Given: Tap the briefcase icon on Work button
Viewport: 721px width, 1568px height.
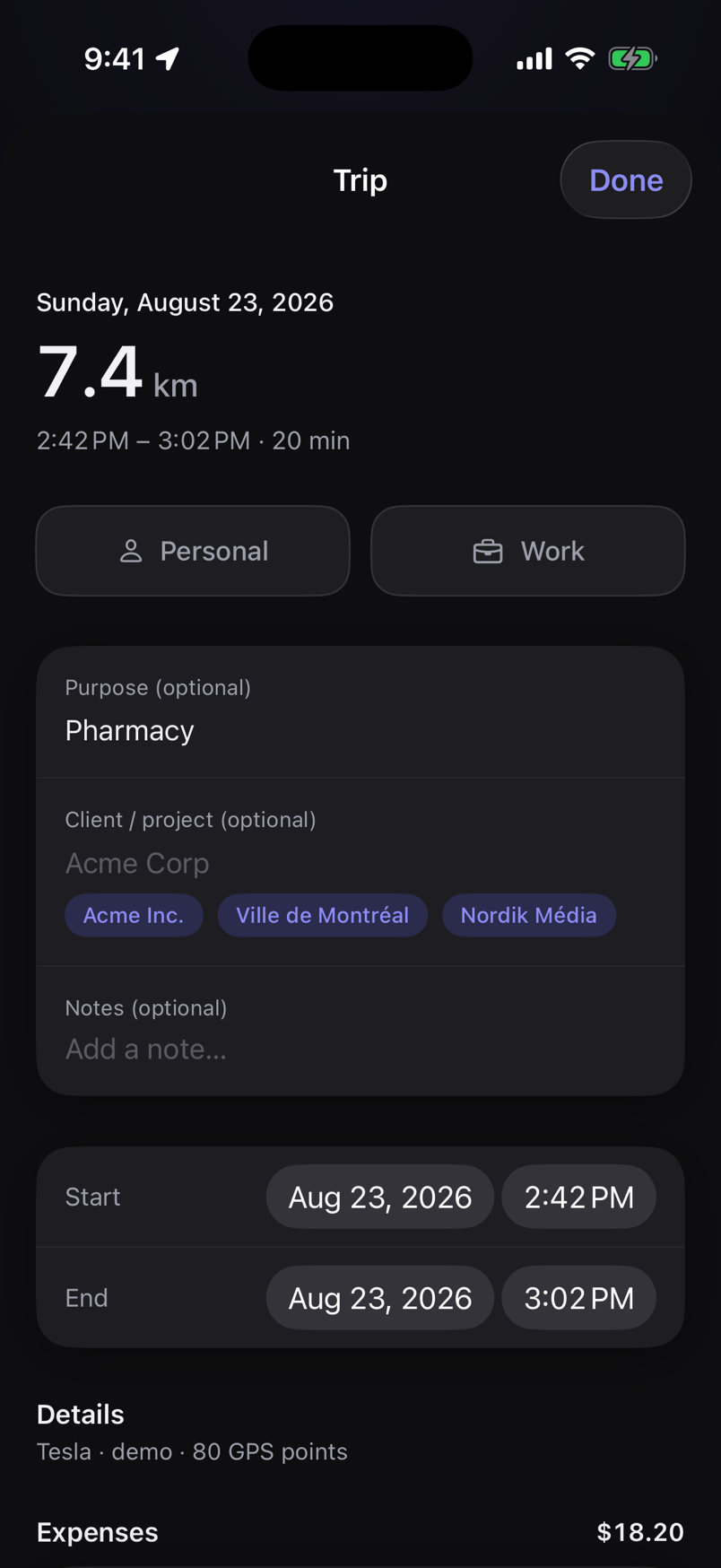Looking at the screenshot, I should pos(488,551).
